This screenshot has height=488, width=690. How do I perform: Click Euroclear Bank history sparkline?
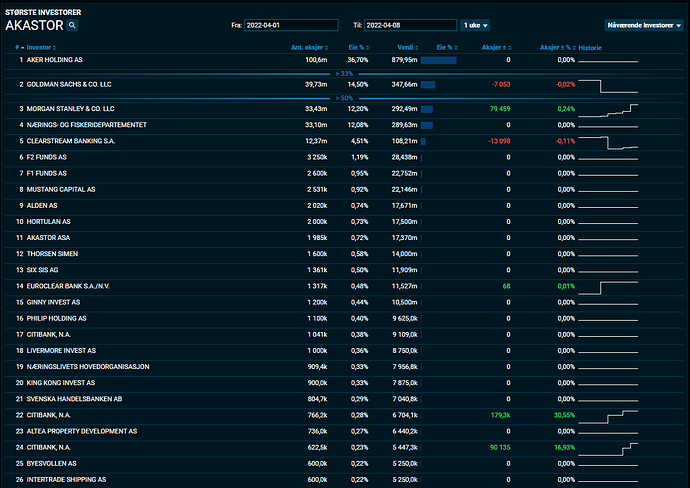pos(608,288)
